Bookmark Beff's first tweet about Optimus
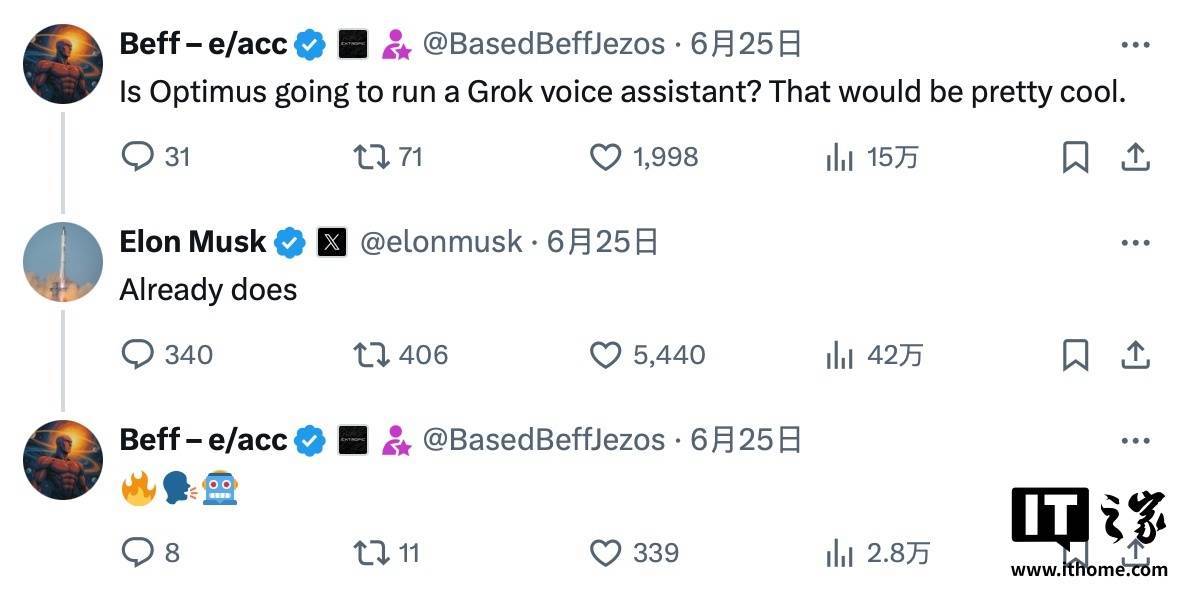Image resolution: width=1186 pixels, height=592 pixels. (x=1076, y=157)
